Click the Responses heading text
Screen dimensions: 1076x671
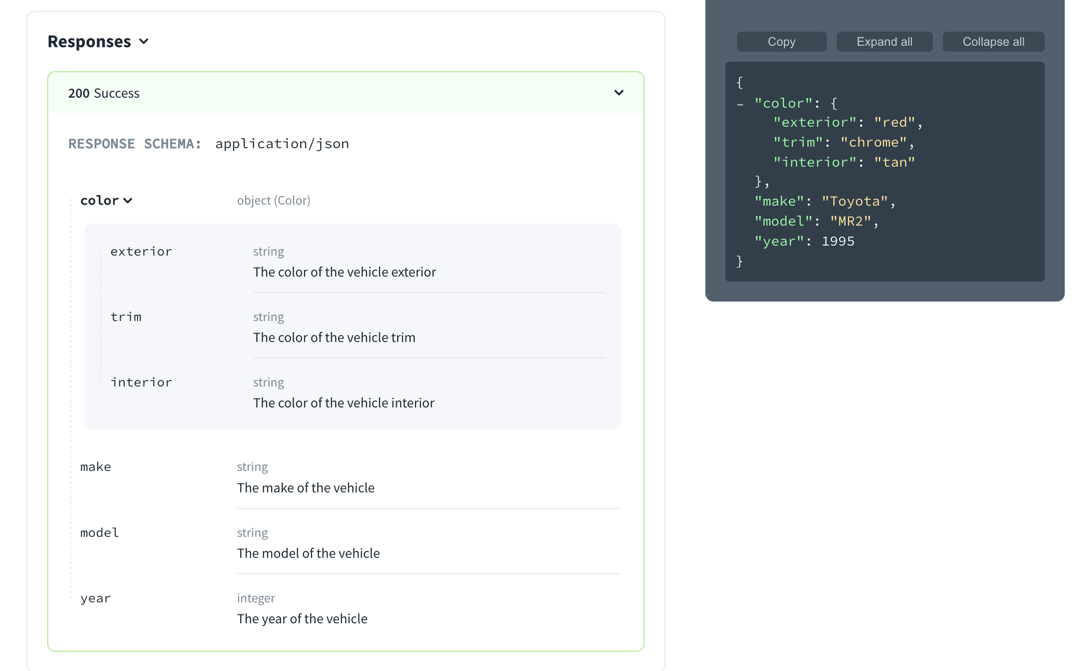pyautogui.click(x=89, y=41)
